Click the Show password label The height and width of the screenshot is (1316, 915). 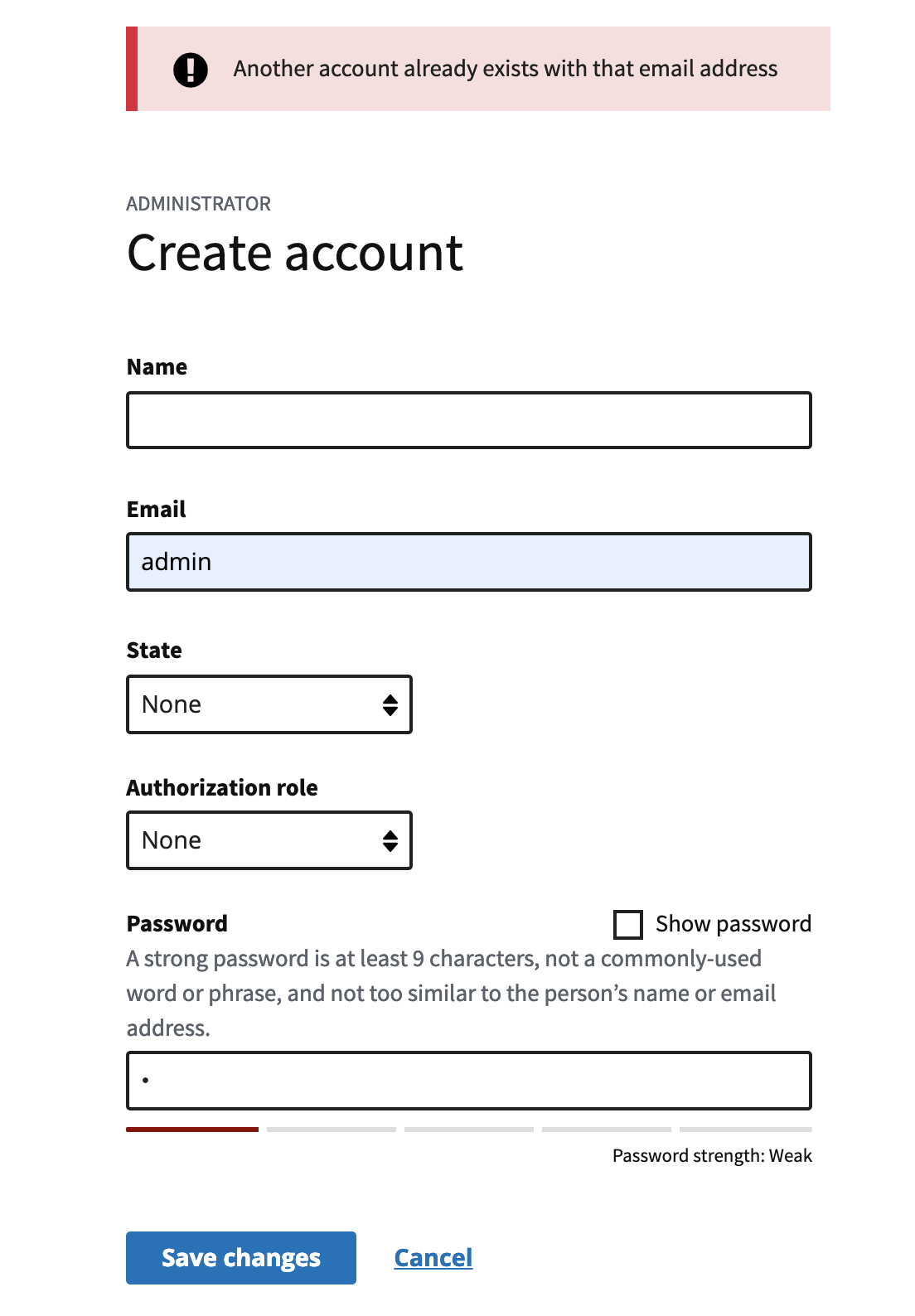click(x=733, y=923)
